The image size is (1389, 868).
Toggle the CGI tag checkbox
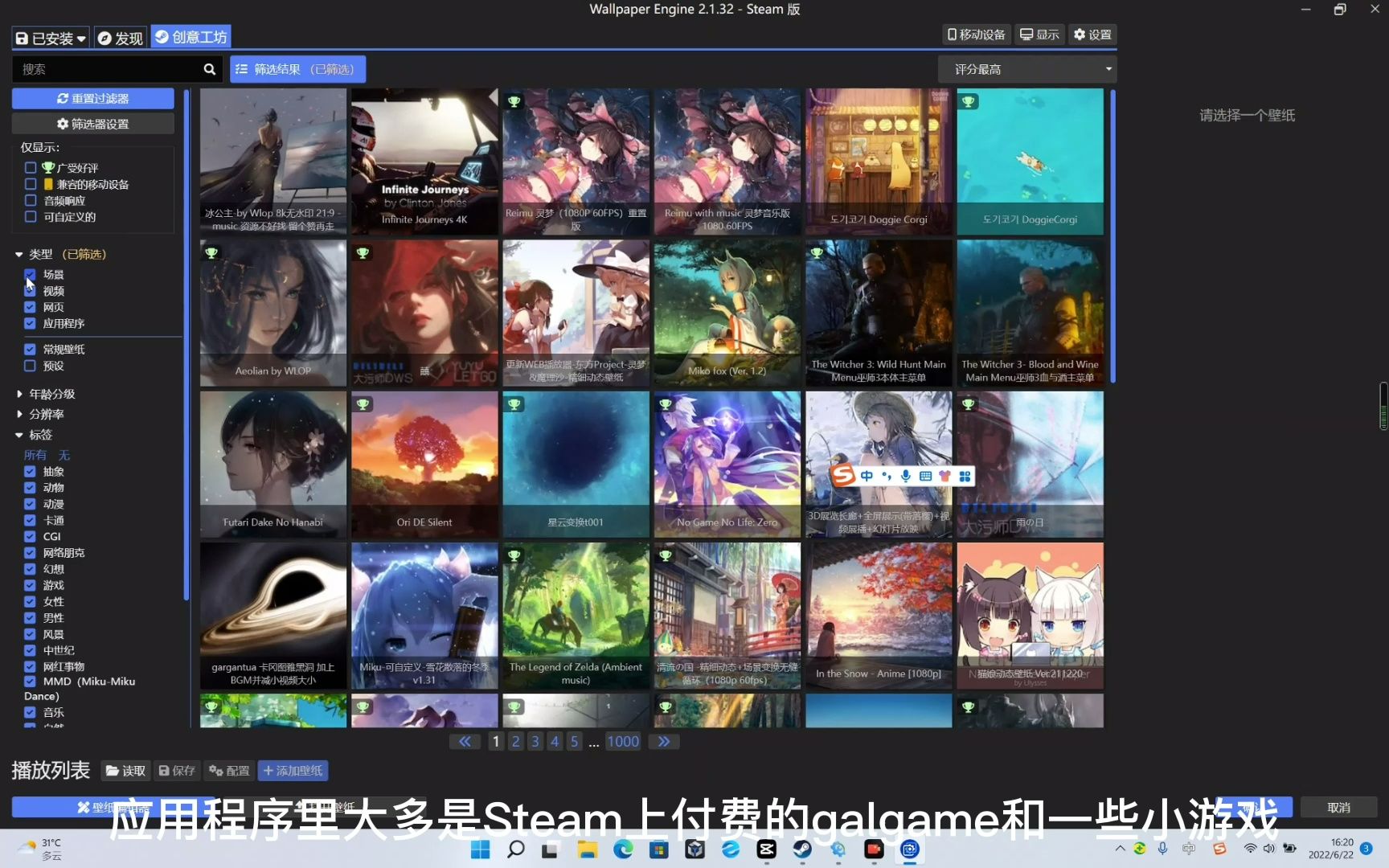(30, 536)
